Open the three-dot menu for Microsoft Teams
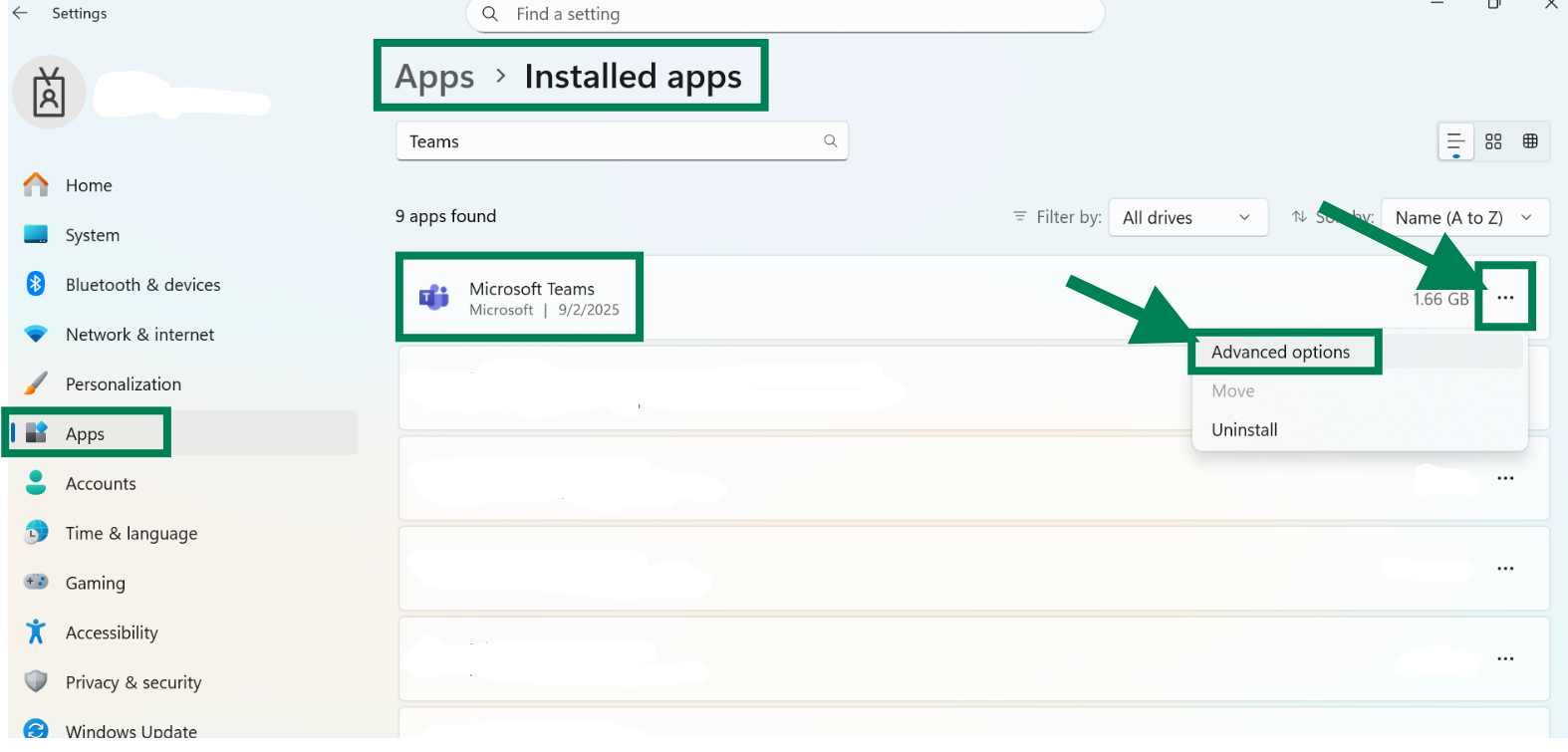The image size is (1568, 752). click(1505, 298)
